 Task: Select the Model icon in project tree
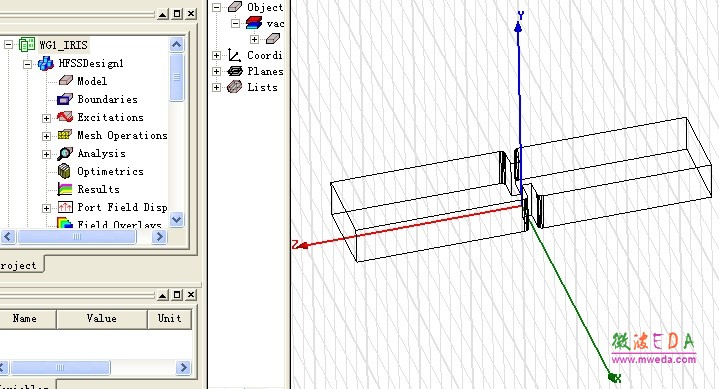(66, 81)
